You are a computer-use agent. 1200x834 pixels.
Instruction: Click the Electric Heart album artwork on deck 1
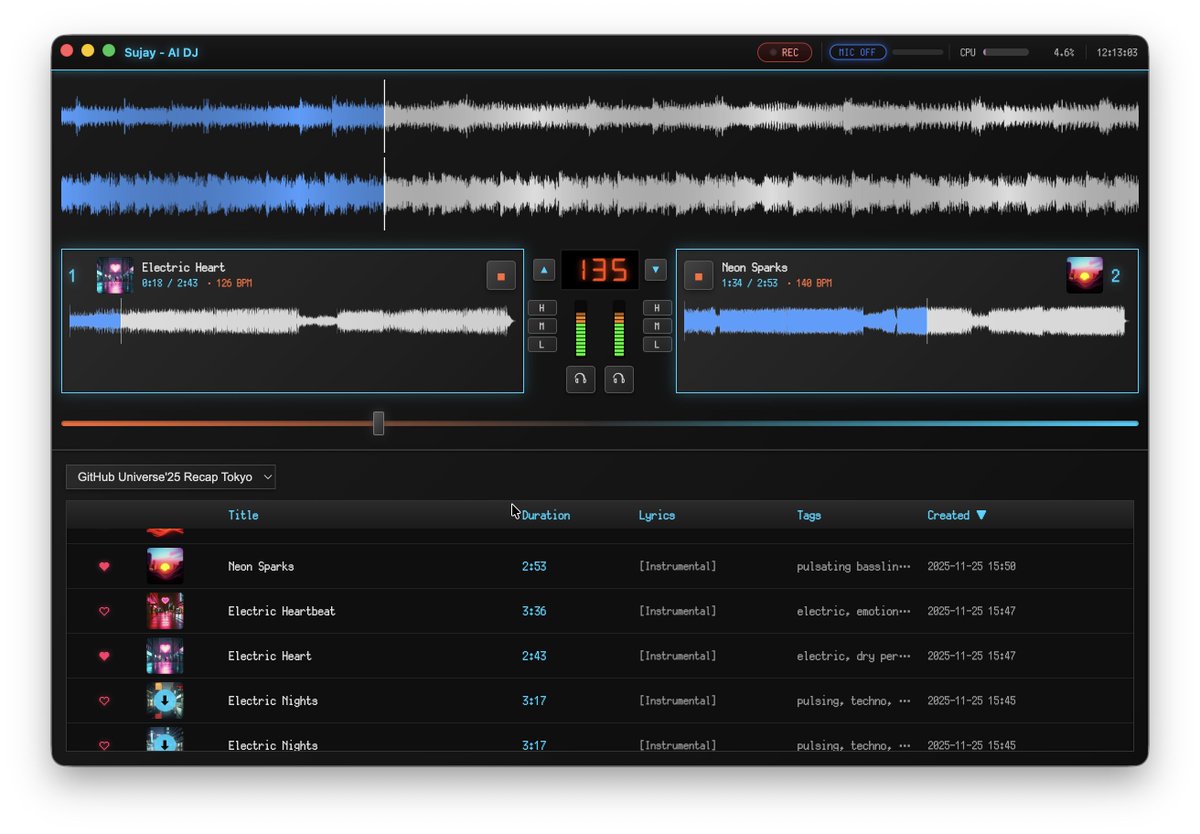114,275
